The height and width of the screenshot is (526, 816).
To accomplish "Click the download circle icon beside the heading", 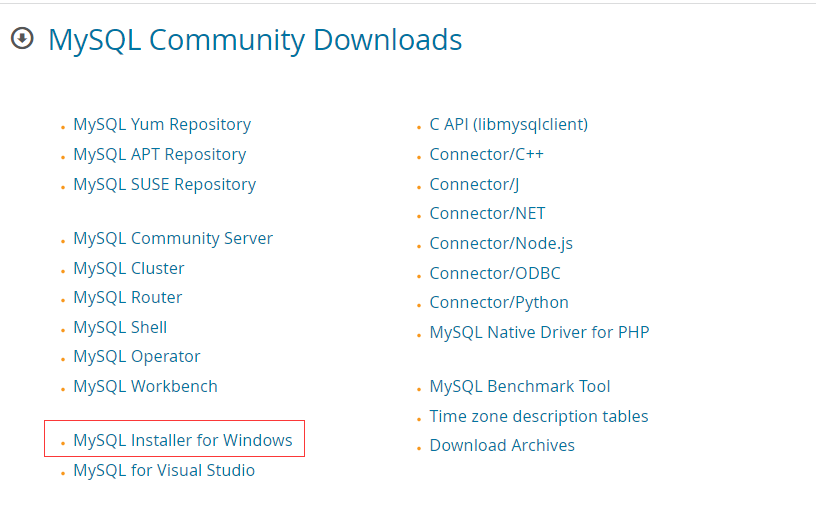I will pos(22,39).
